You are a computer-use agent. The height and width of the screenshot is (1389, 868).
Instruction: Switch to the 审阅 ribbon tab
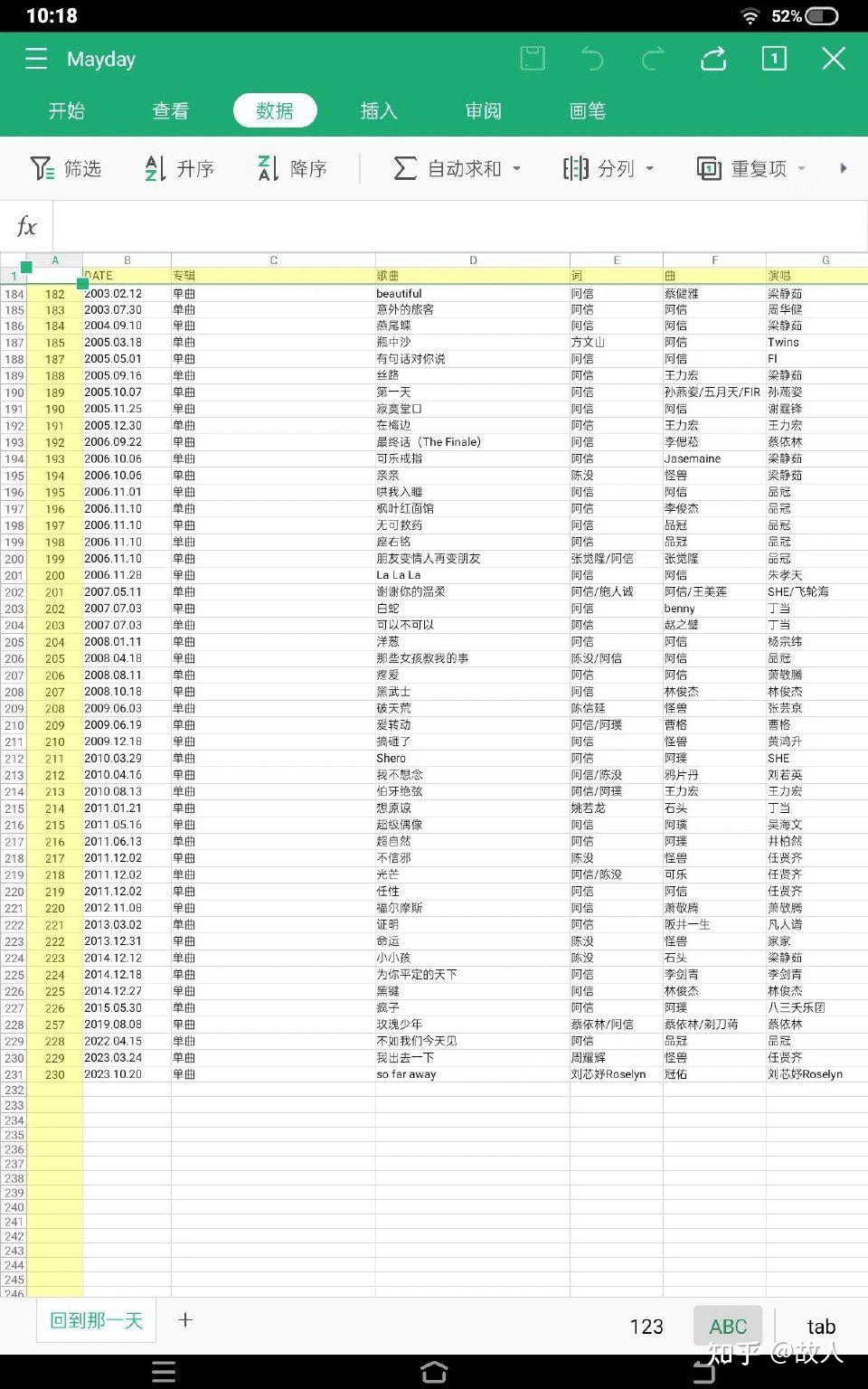[x=483, y=110]
